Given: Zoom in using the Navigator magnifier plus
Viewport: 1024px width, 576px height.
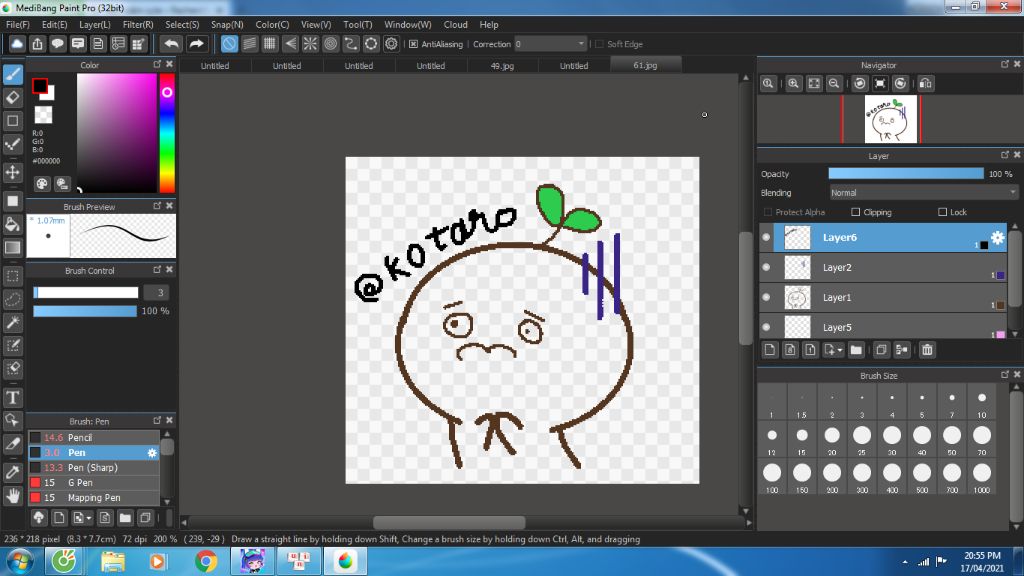Looking at the screenshot, I should point(793,84).
